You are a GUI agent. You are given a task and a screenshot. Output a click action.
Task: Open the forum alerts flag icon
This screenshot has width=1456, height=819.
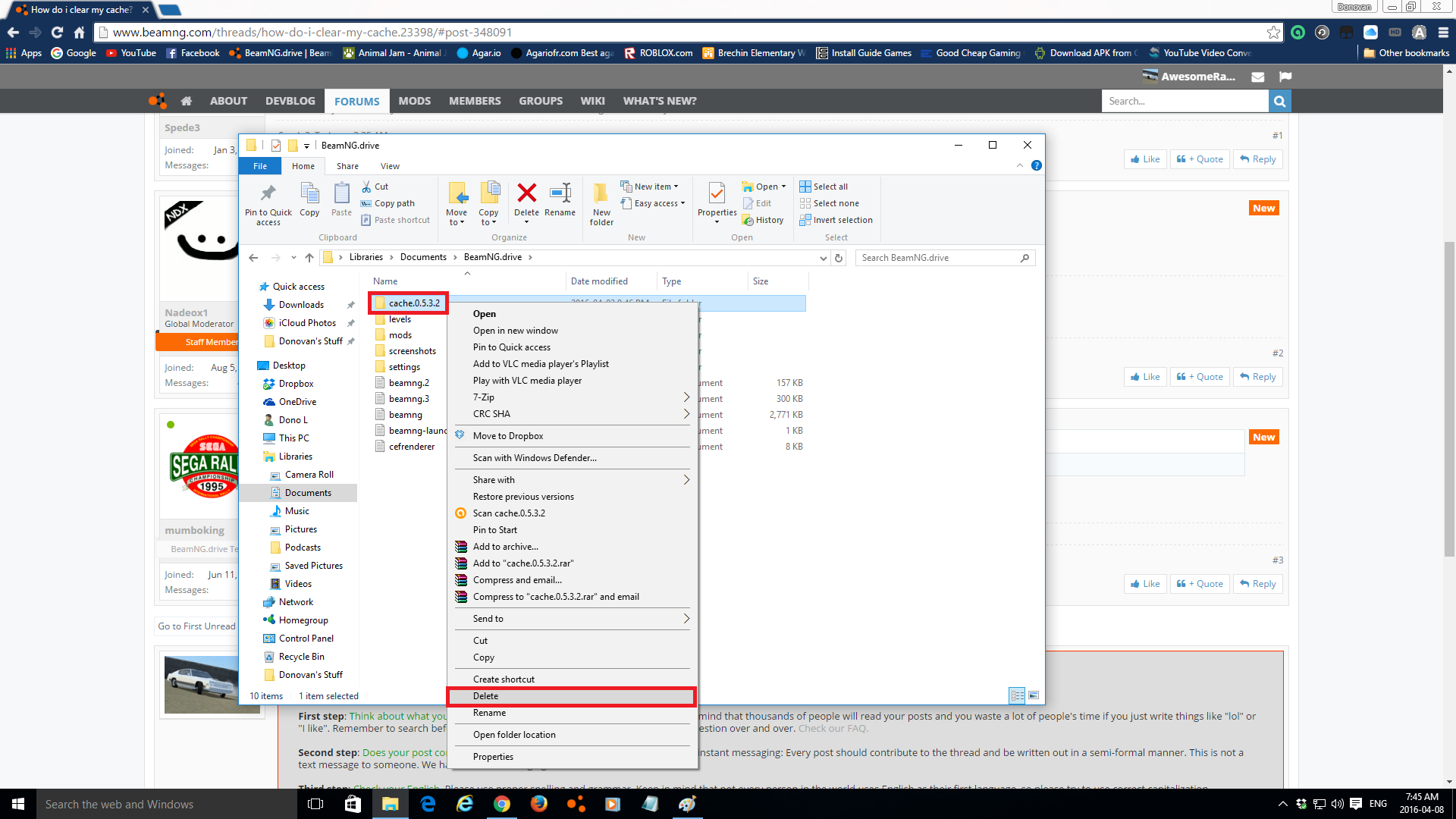pyautogui.click(x=1285, y=77)
